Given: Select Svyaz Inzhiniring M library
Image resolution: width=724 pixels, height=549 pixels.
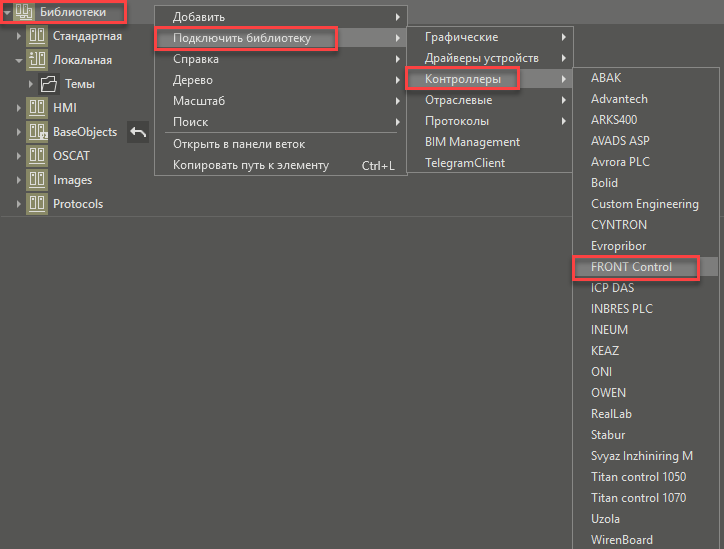Looking at the screenshot, I should tap(646, 456).
